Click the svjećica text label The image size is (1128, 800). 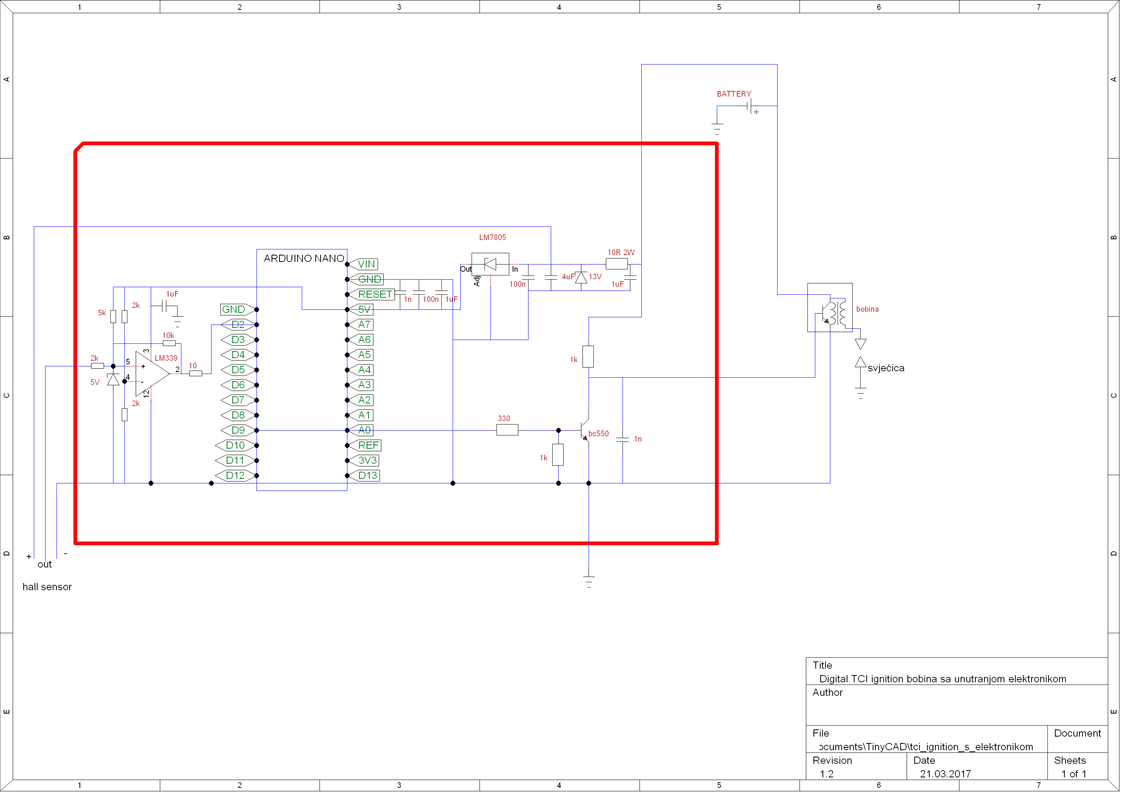[886, 368]
